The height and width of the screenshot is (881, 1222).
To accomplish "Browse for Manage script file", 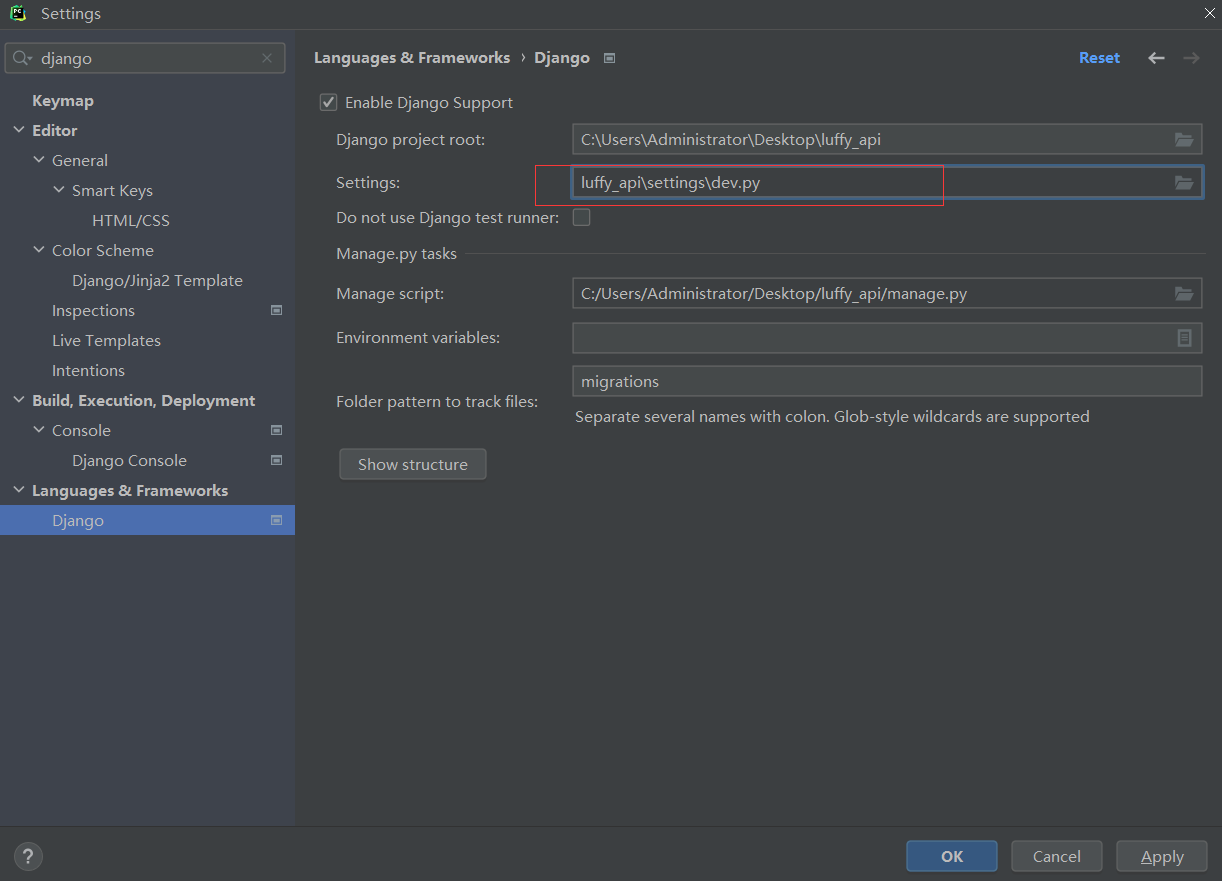I will (x=1184, y=294).
